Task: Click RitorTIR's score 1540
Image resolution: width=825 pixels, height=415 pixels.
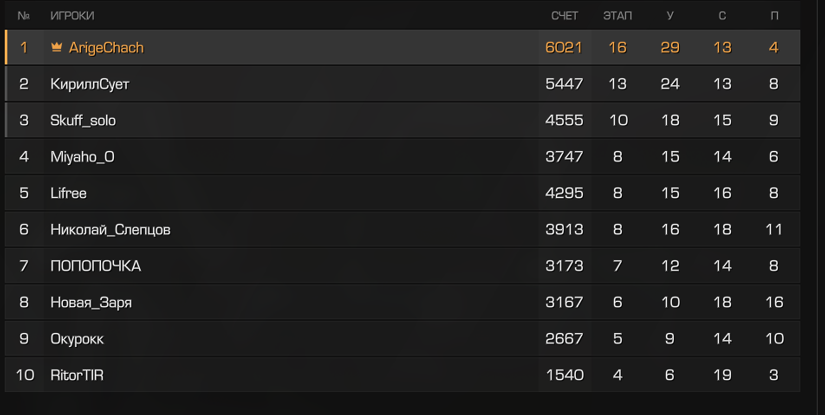Action: [565, 374]
